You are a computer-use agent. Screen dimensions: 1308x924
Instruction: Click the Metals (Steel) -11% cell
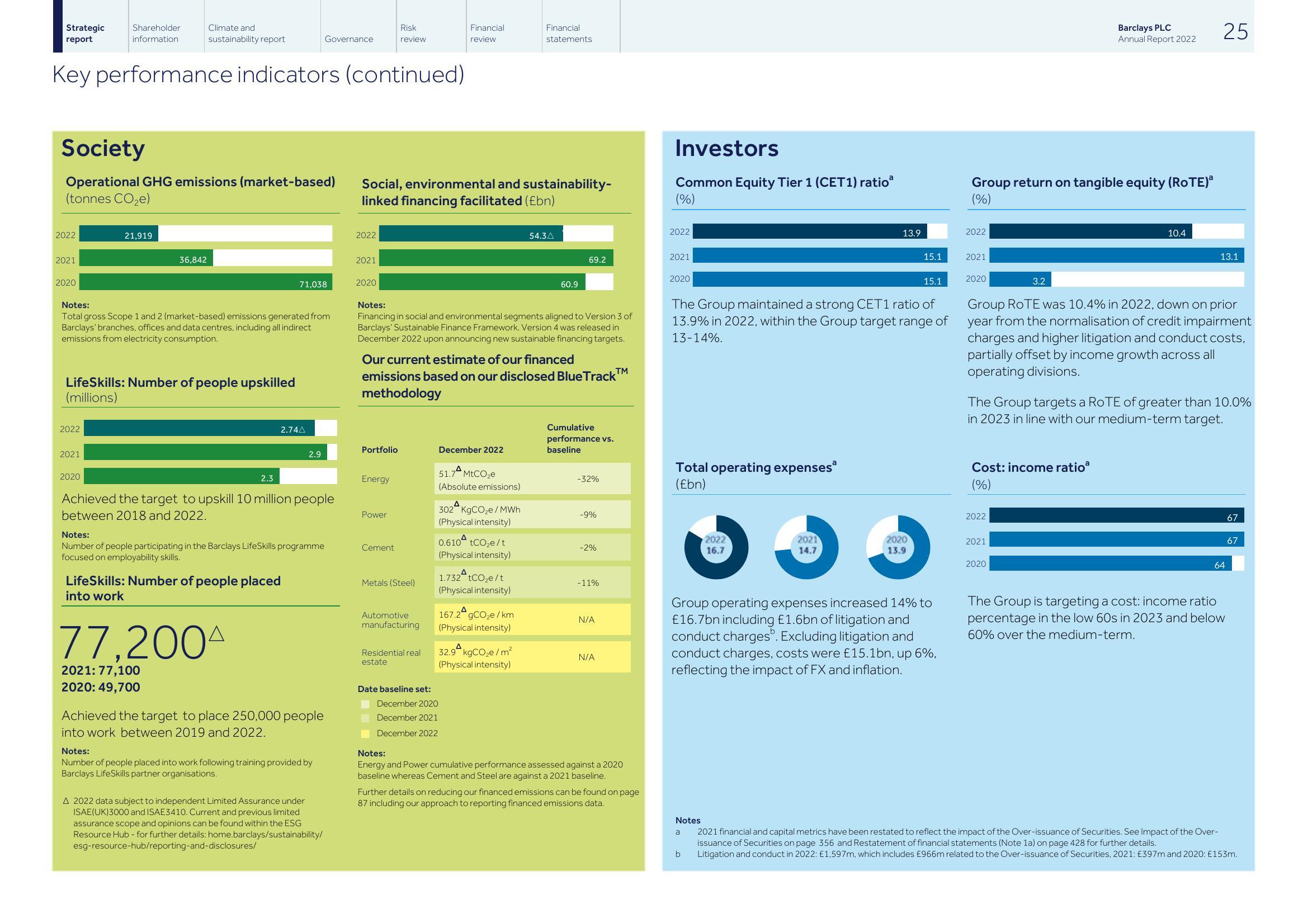click(588, 583)
